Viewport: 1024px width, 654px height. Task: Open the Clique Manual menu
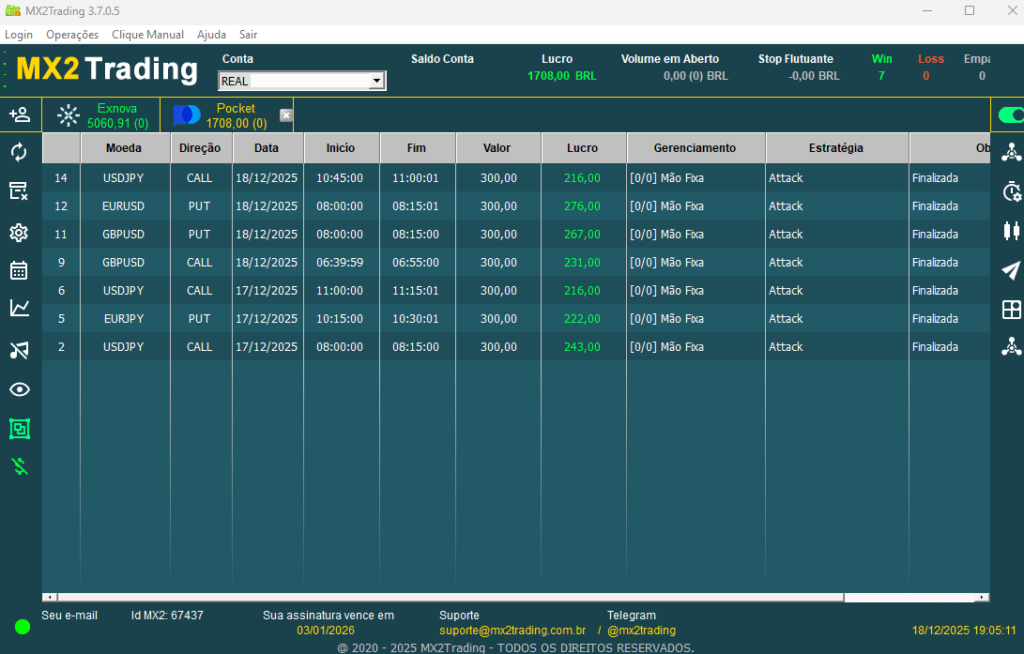coord(147,34)
